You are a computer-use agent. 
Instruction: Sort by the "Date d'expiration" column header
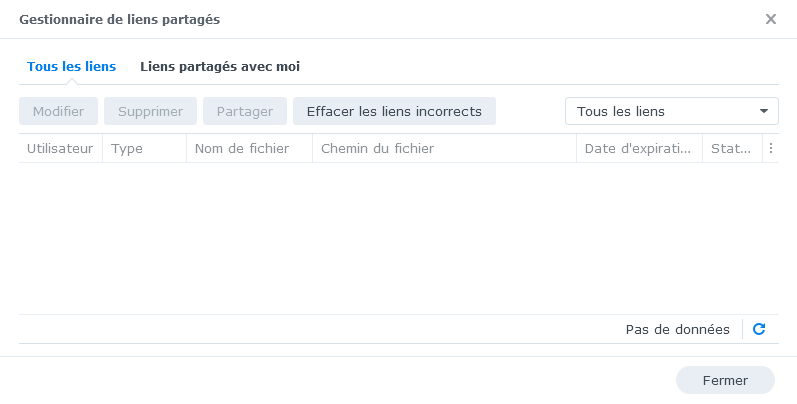click(638, 149)
